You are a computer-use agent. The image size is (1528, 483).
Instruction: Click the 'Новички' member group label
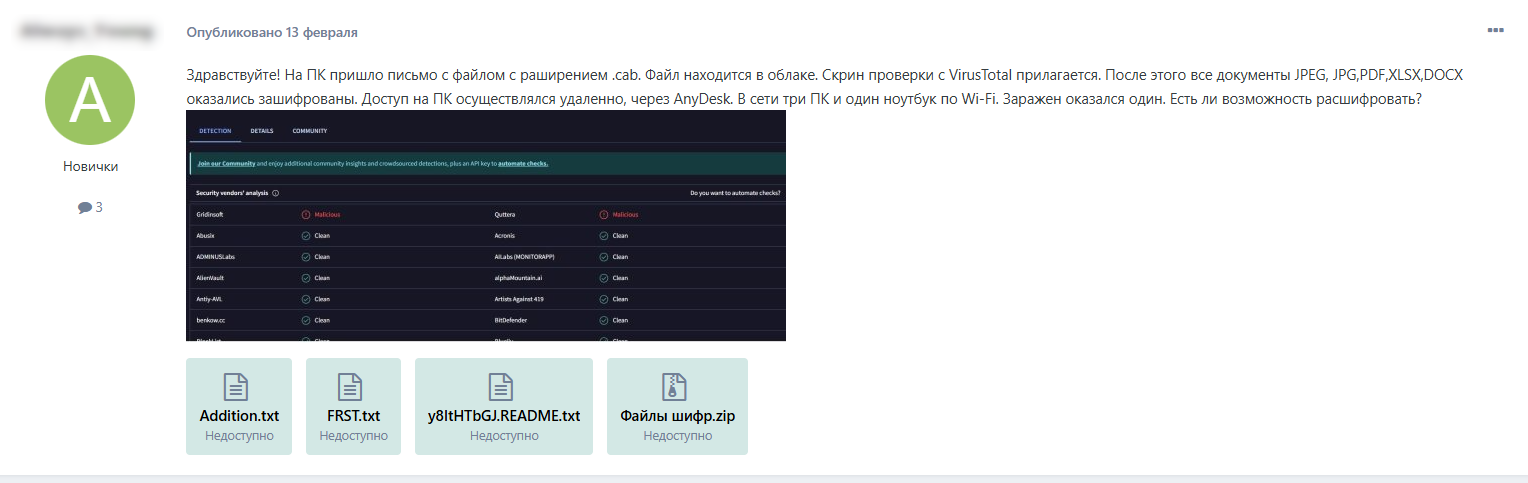coord(90,167)
